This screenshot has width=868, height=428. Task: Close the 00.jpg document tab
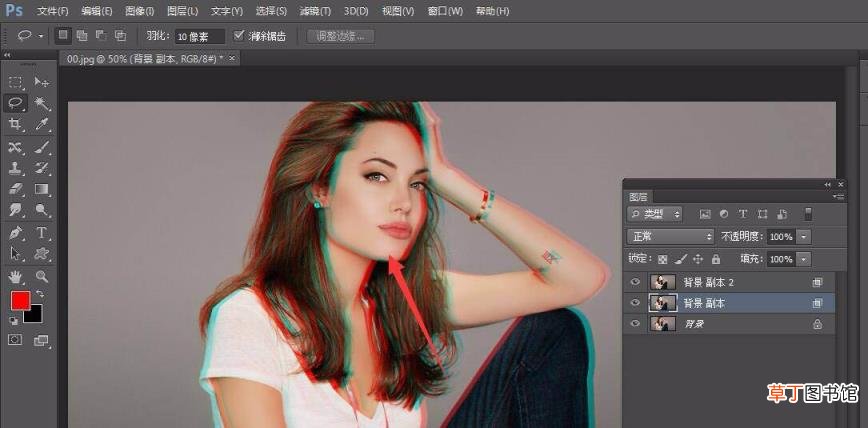pyautogui.click(x=231, y=58)
